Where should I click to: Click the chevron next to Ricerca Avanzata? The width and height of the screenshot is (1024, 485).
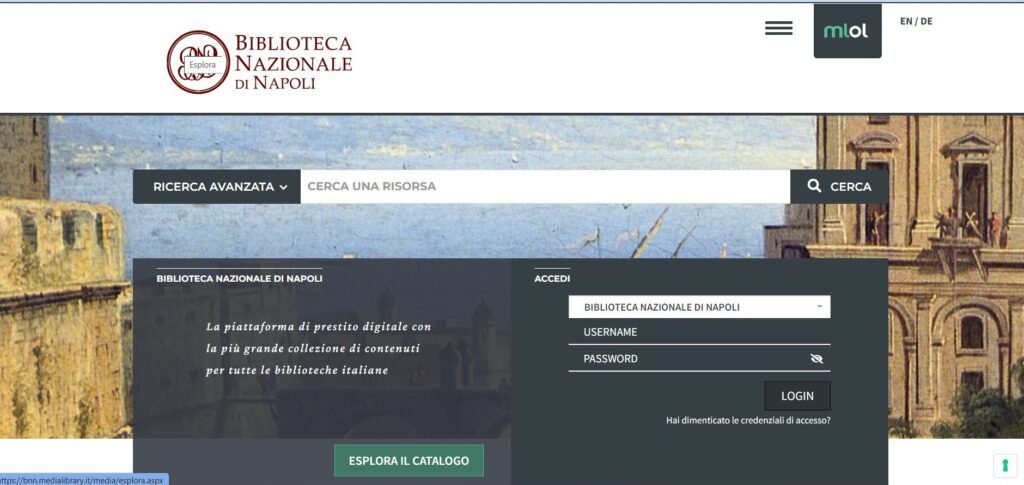click(284, 187)
